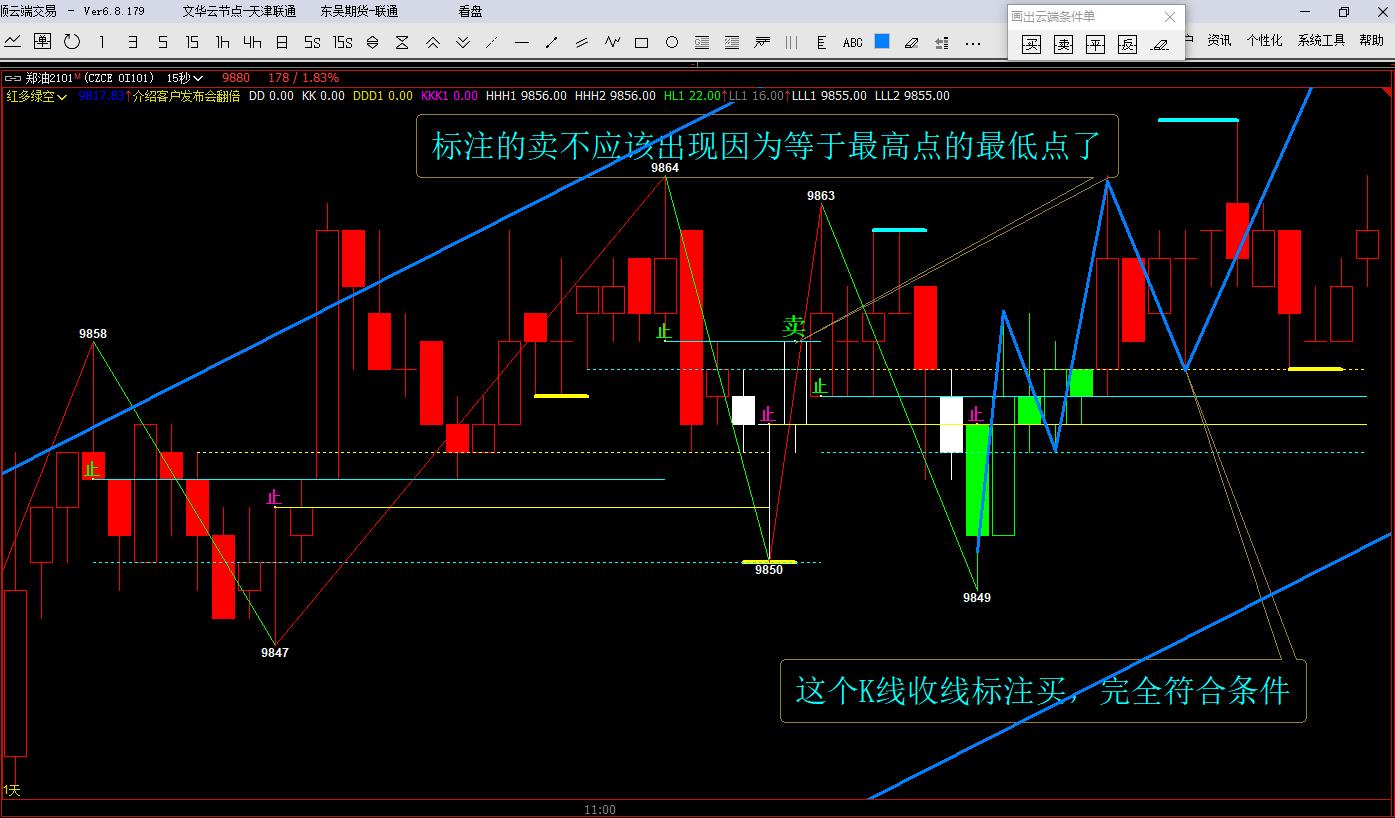
Task: Click the 卖 (sell) condition order button
Action: [x=1064, y=44]
